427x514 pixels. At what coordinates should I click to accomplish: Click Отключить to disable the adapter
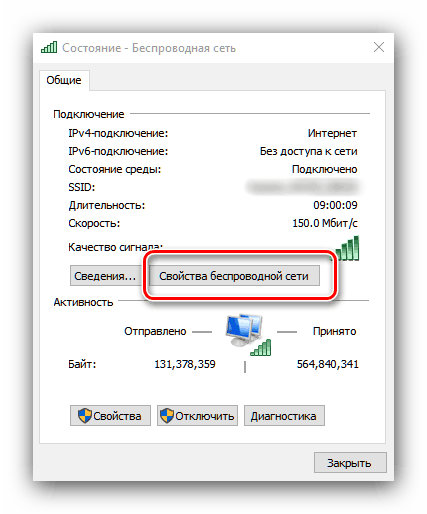197,416
